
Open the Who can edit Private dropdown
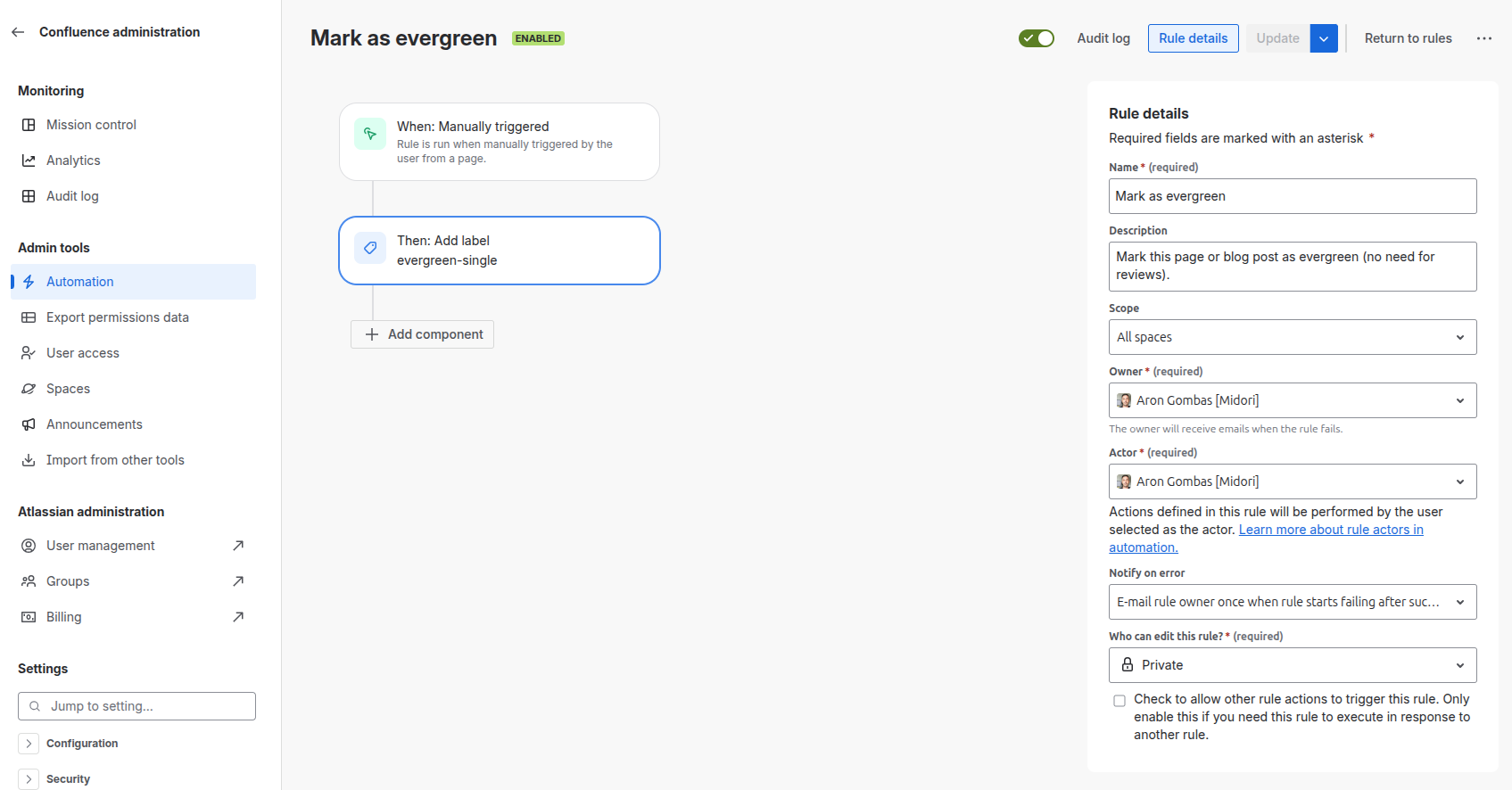pos(1292,665)
